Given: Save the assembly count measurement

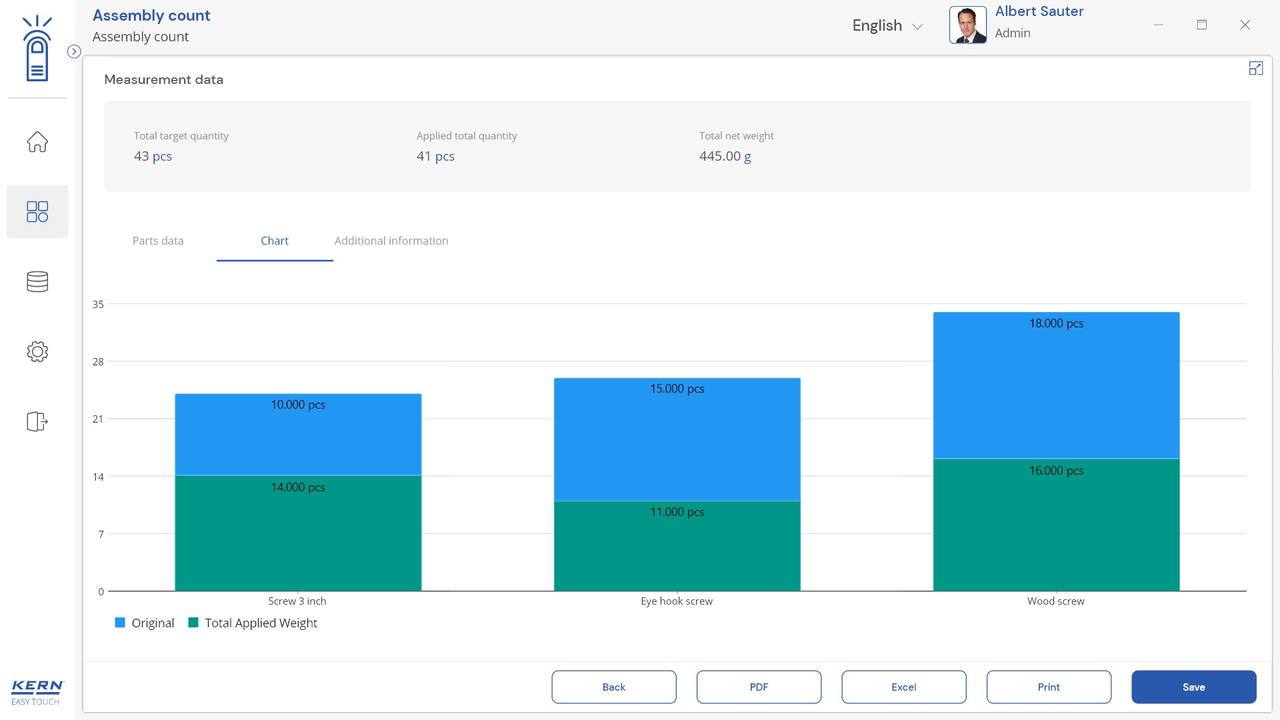Looking at the screenshot, I should coord(1193,687).
